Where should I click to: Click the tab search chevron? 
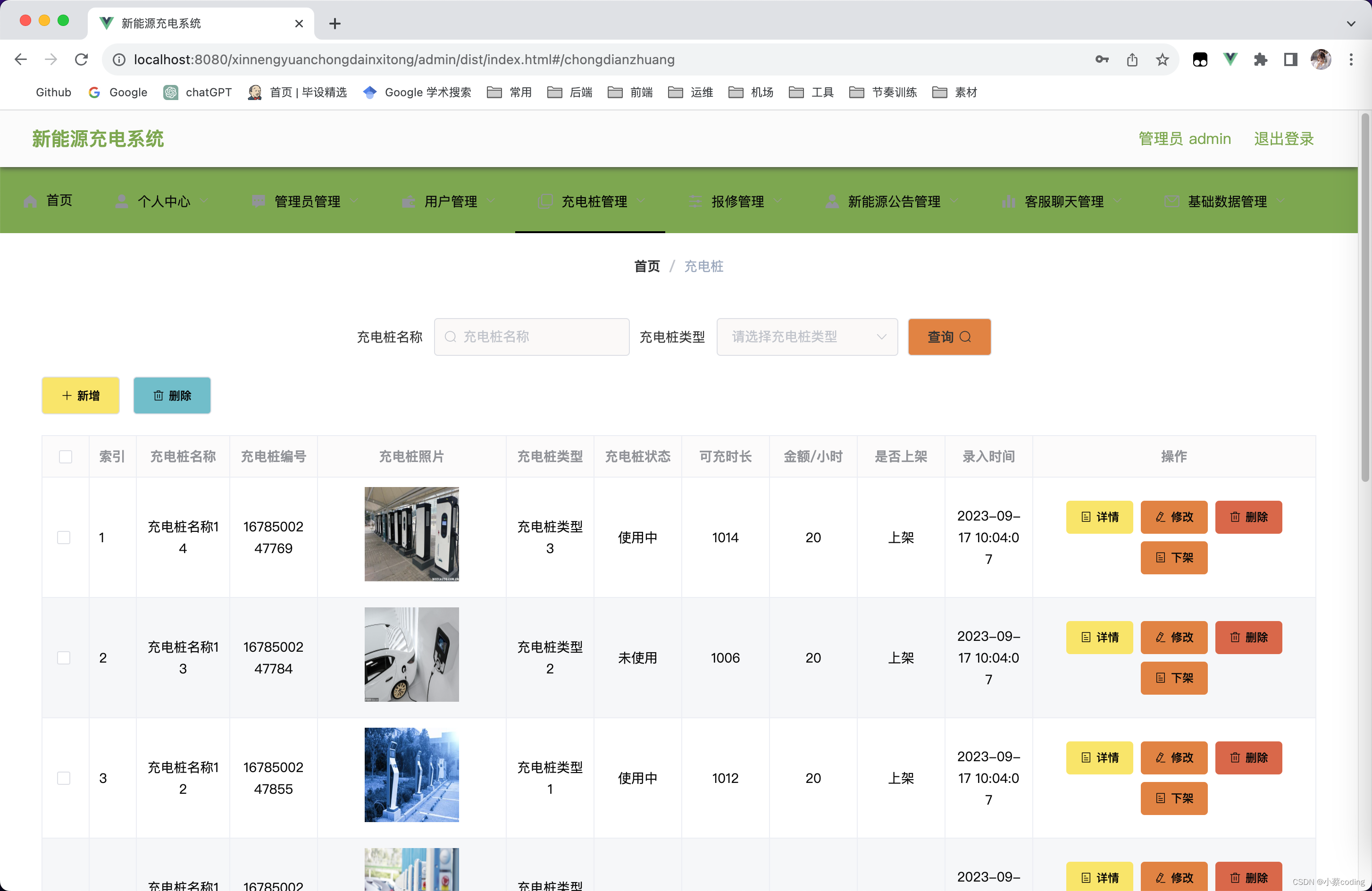(1351, 24)
